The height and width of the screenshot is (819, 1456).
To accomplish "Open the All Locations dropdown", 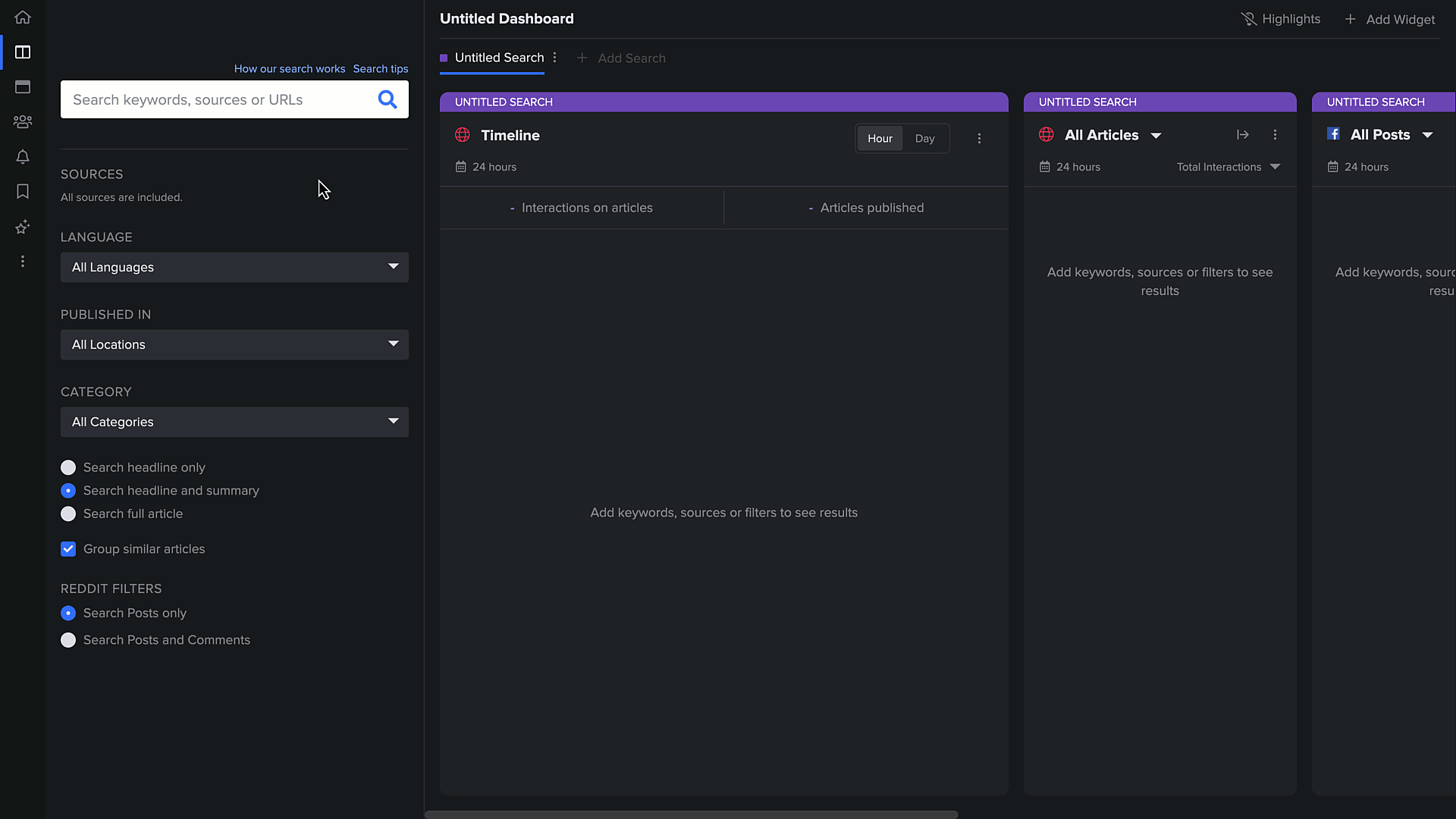I will pos(234,345).
